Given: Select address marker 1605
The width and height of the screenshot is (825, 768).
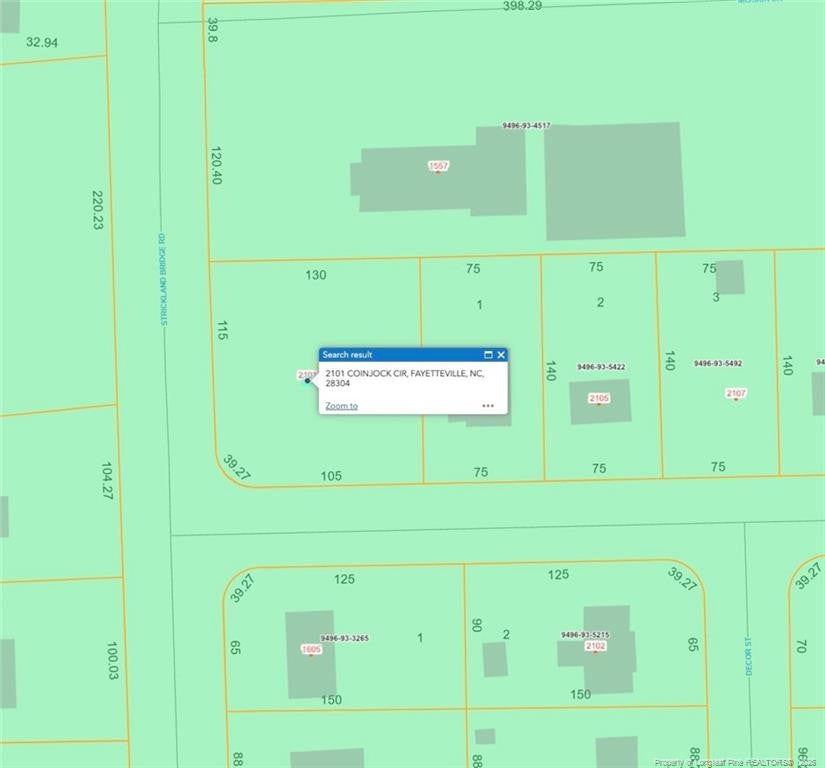Looking at the screenshot, I should coord(311,650).
